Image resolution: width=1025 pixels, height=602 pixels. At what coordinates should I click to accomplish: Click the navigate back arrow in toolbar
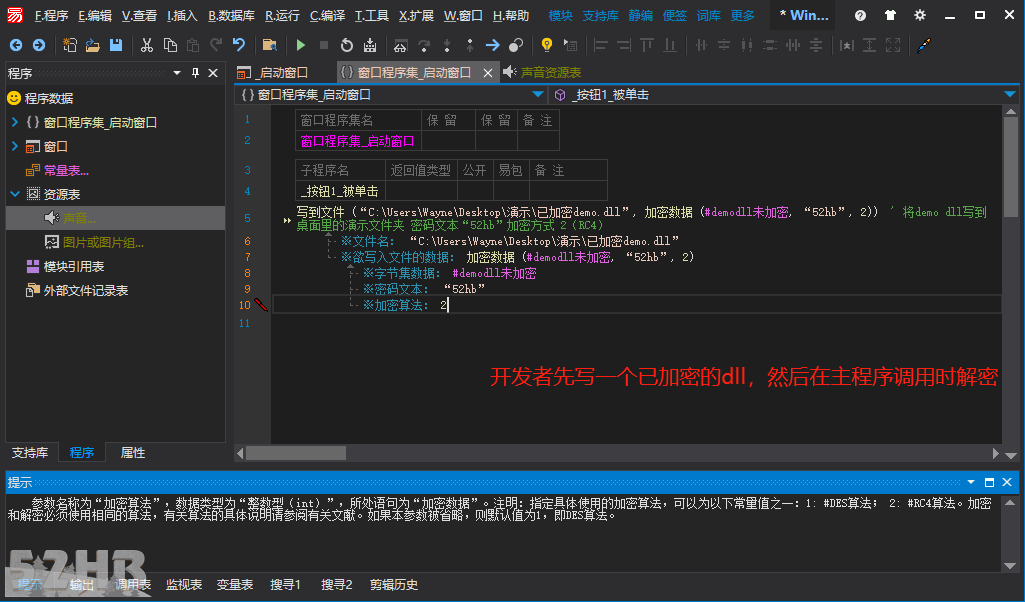pos(16,45)
